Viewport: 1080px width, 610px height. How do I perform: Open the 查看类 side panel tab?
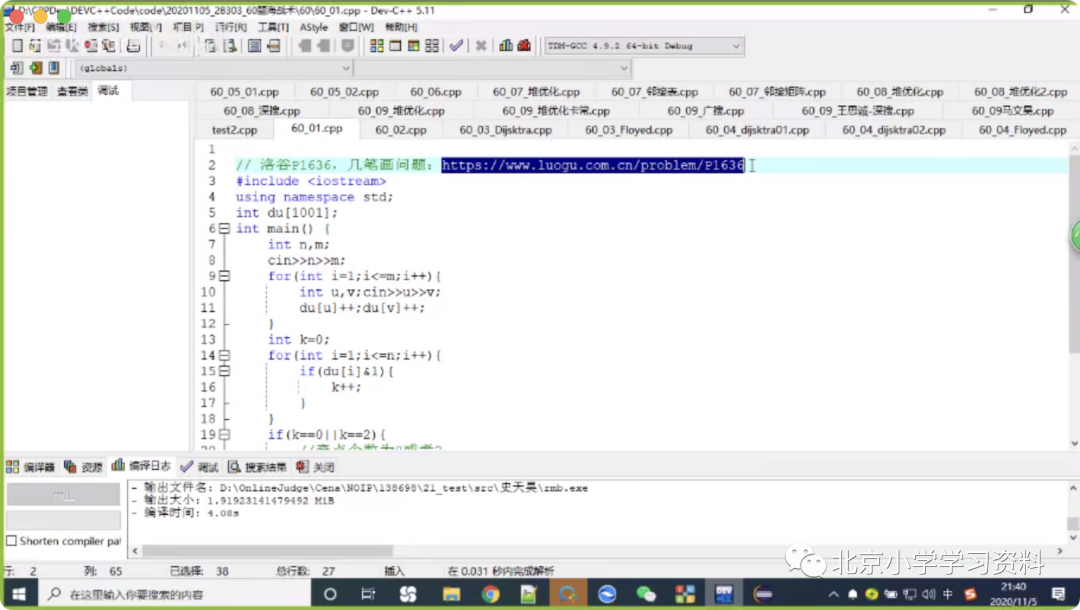(x=72, y=91)
